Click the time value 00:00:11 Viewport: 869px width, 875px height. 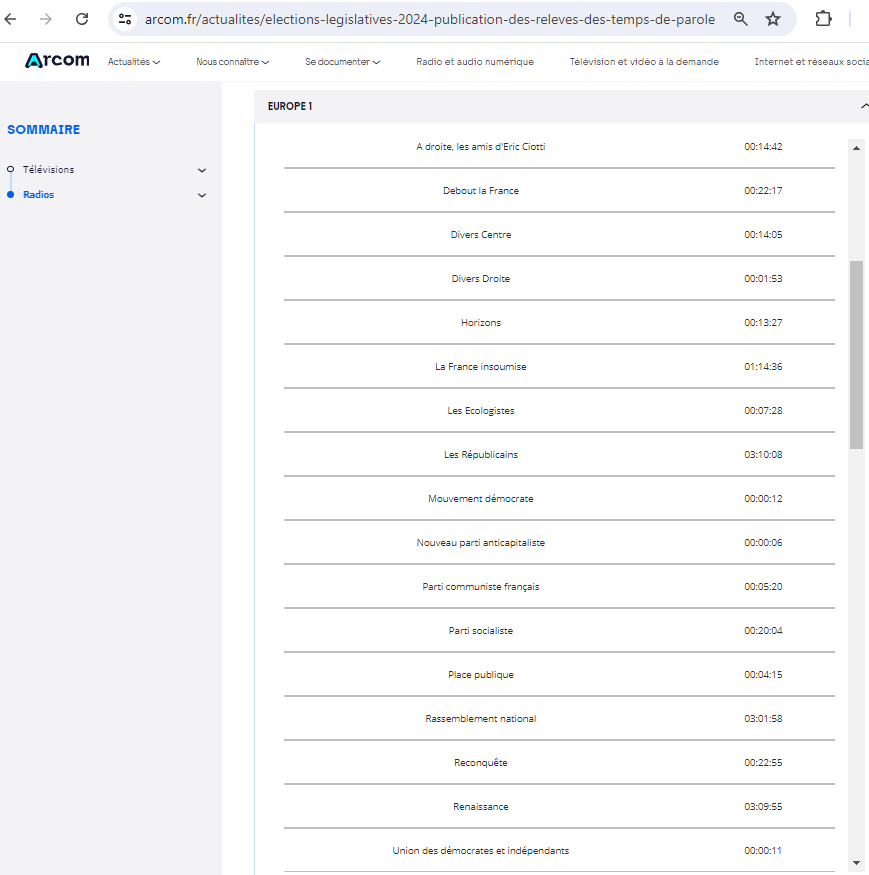(x=763, y=851)
